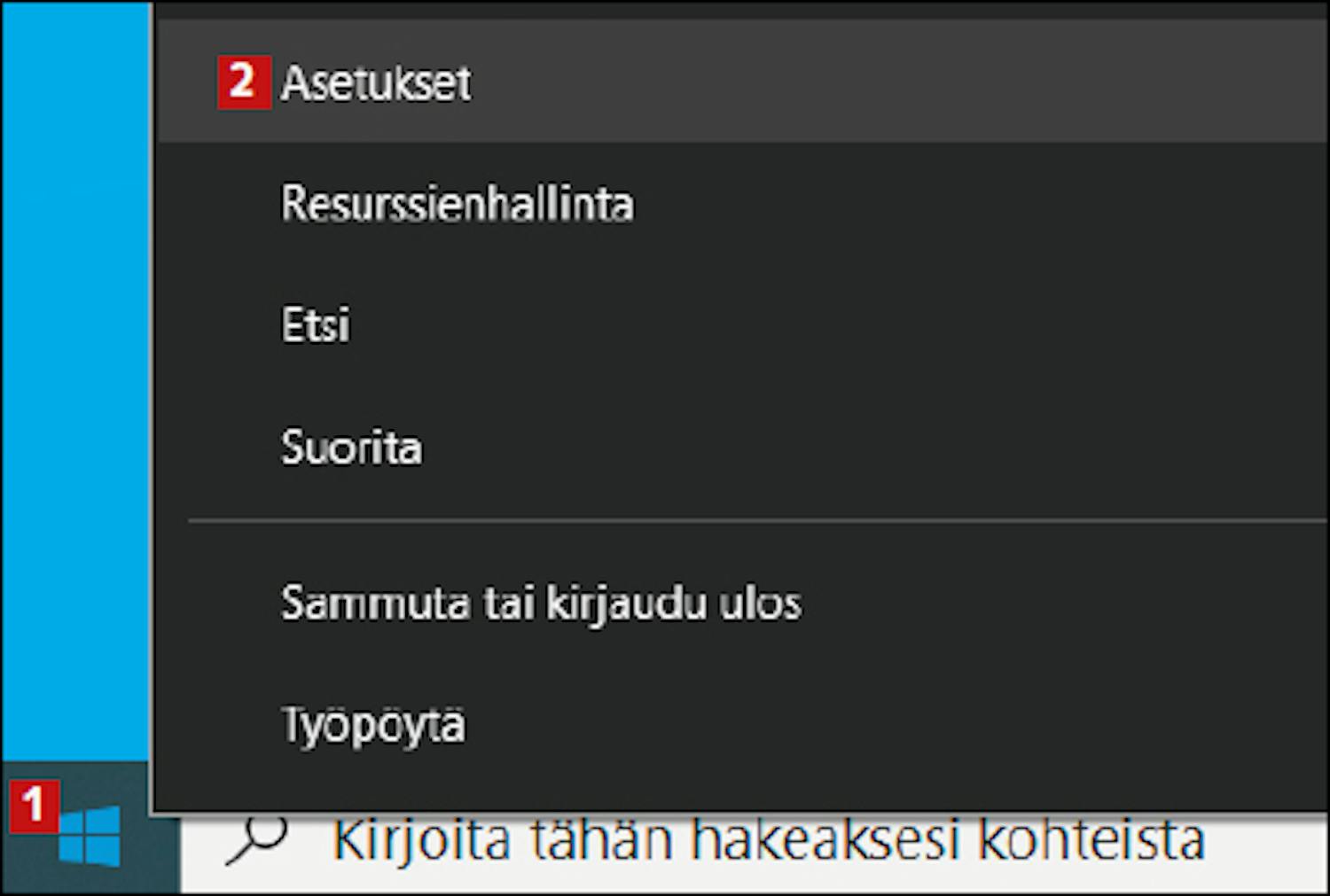Click the red number 1 marker
This screenshot has height=896, width=1330.
34,806
